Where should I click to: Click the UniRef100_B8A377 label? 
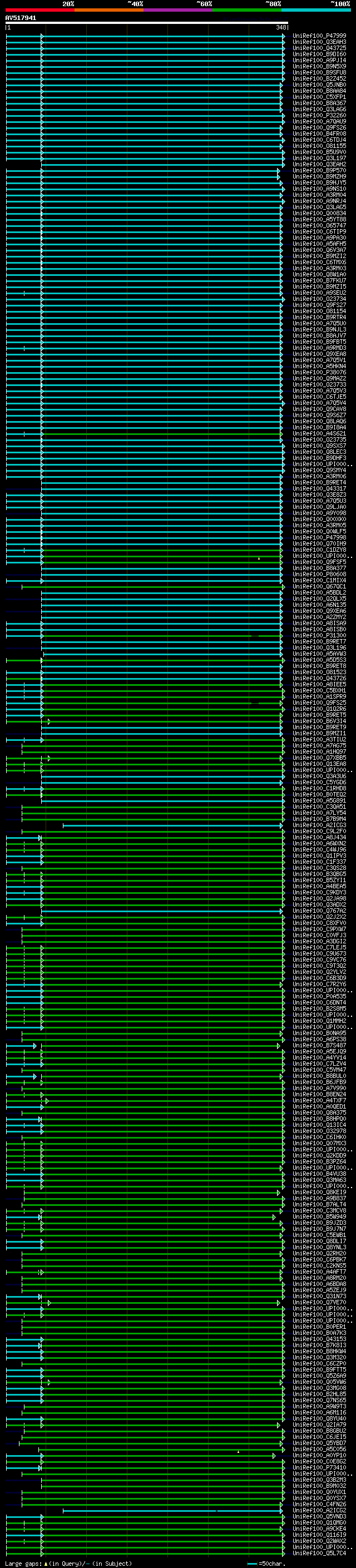(319, 568)
